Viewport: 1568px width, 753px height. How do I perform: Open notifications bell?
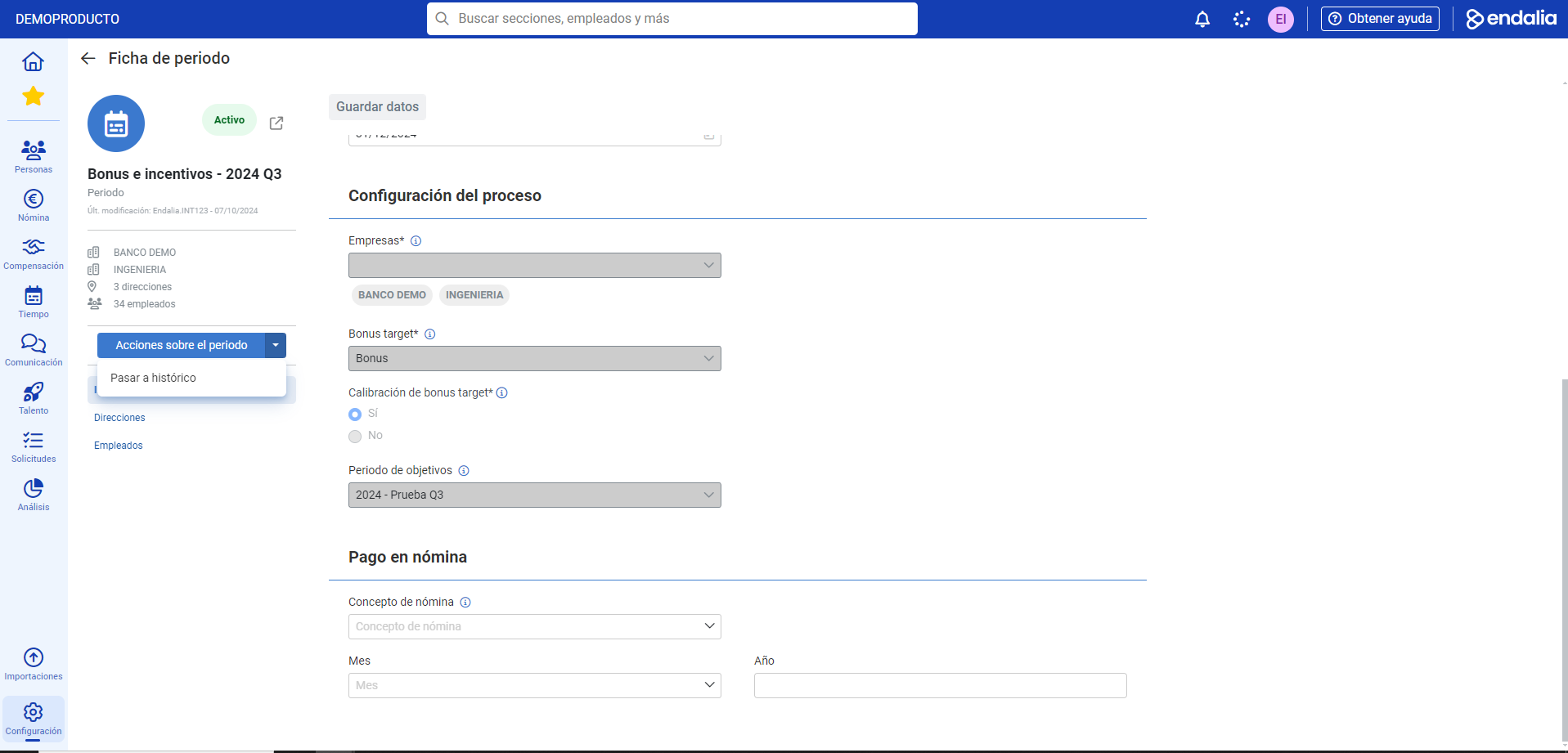(x=1202, y=19)
